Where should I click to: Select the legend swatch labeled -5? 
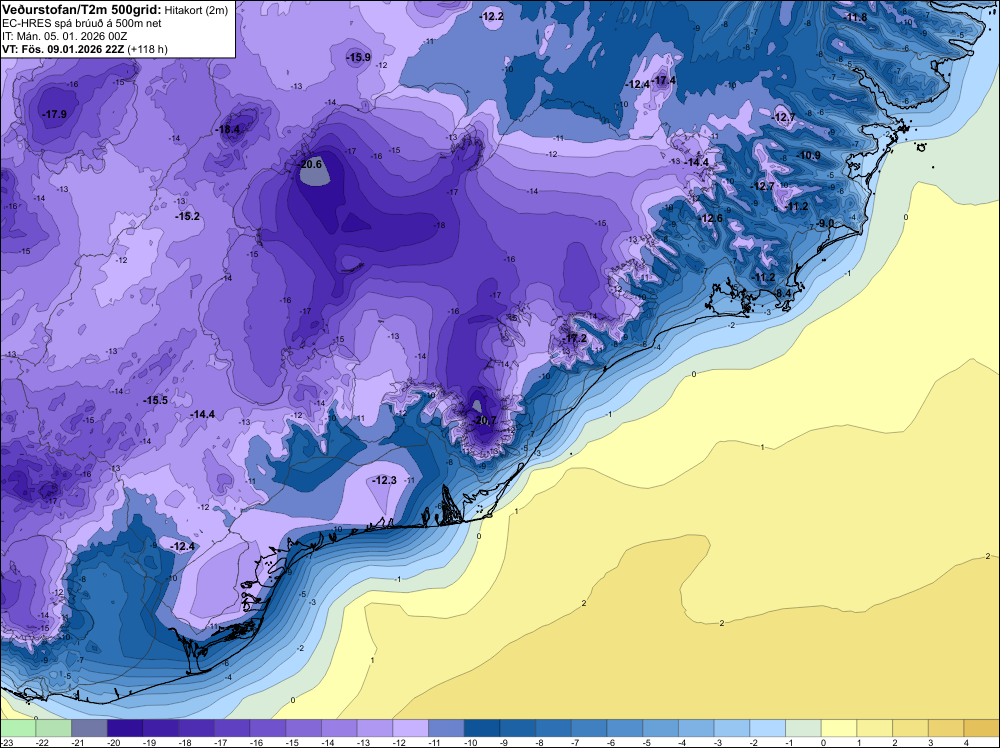(x=661, y=728)
